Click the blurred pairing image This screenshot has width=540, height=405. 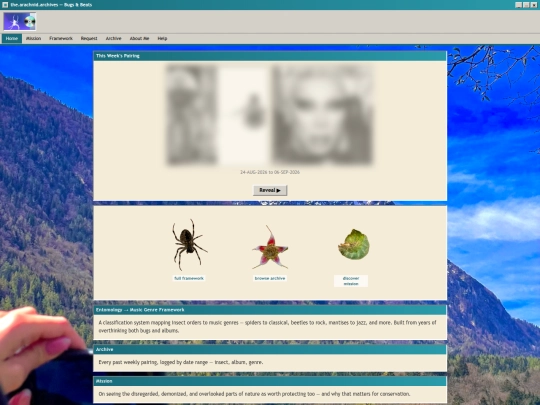point(269,115)
